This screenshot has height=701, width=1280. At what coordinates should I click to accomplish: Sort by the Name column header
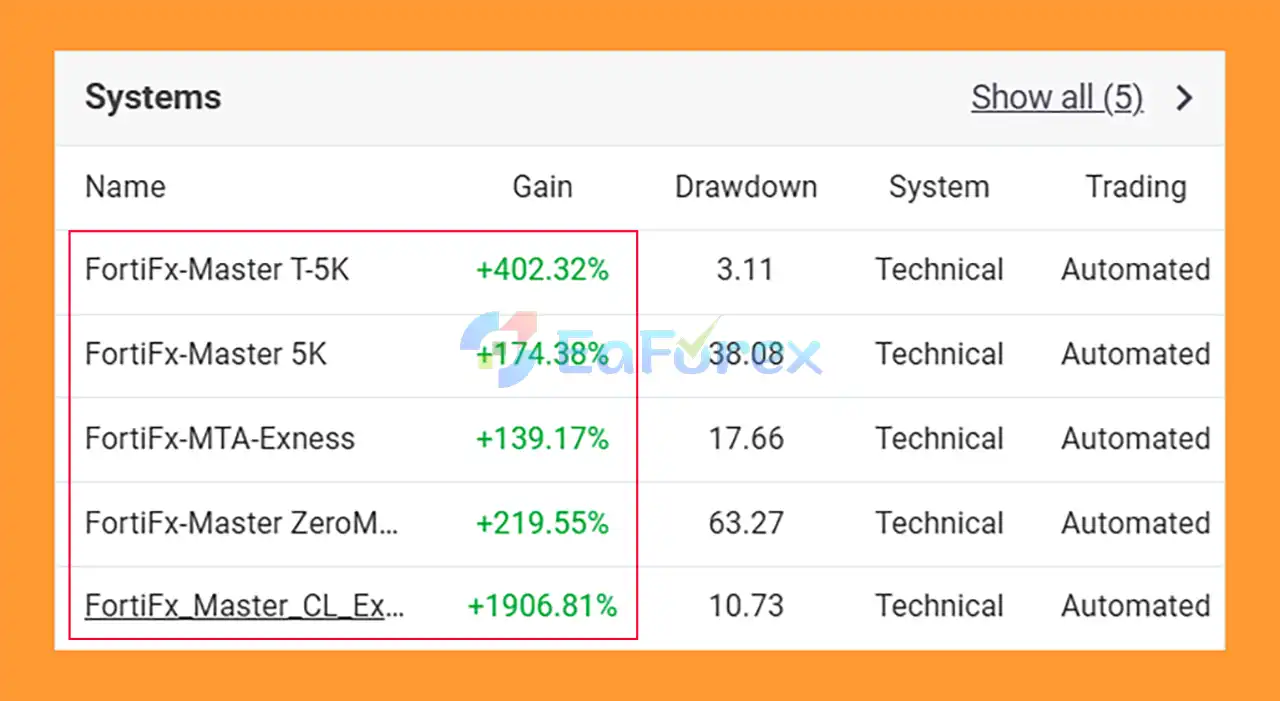click(x=125, y=187)
